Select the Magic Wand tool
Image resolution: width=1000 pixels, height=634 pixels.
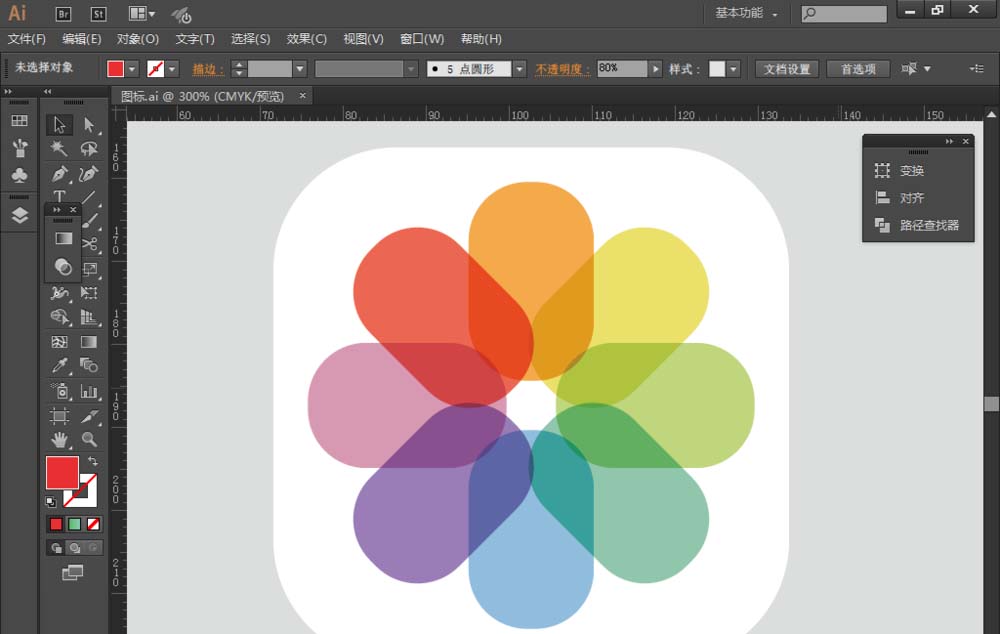(59, 149)
